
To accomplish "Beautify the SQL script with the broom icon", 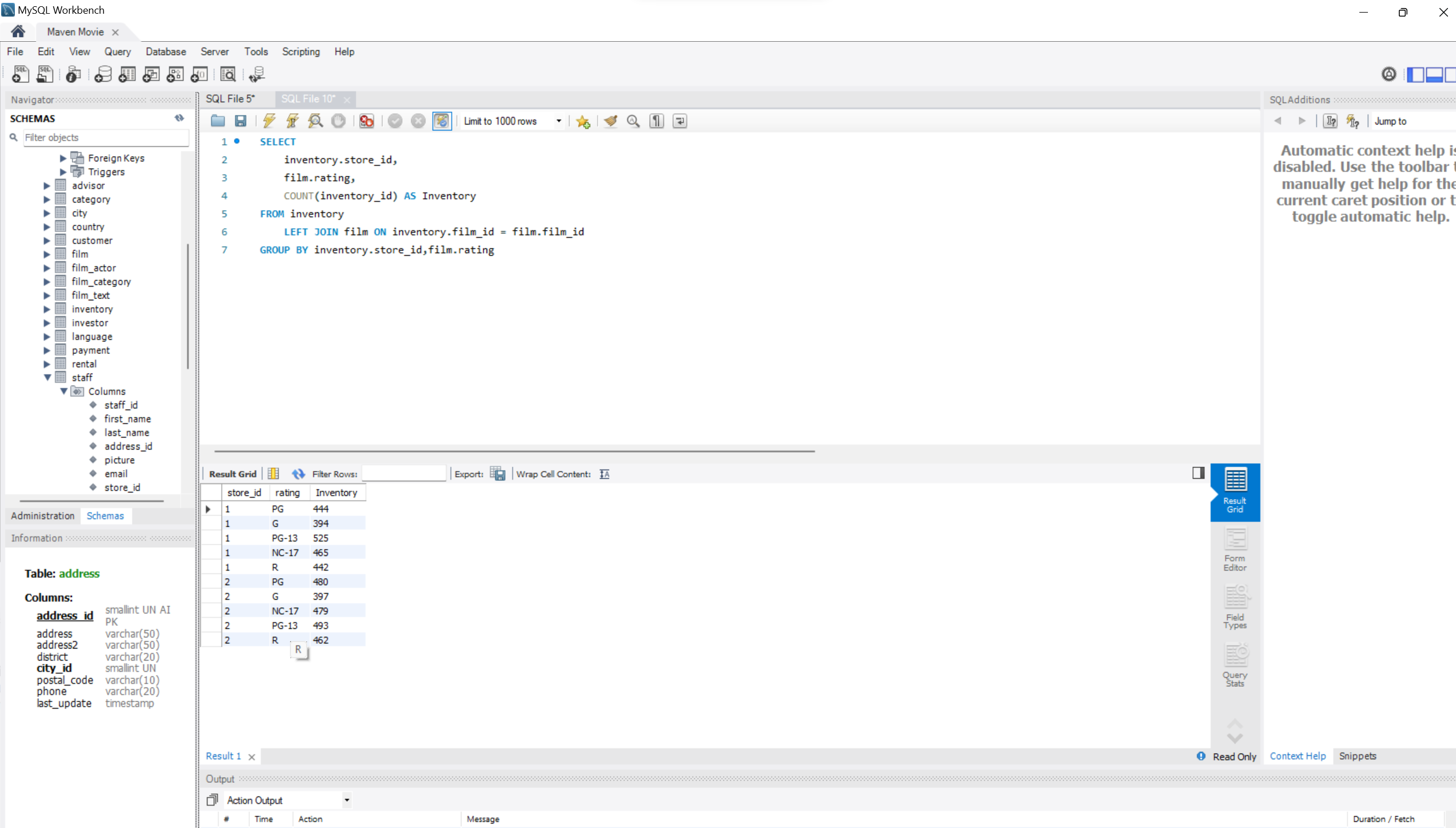I will 611,121.
